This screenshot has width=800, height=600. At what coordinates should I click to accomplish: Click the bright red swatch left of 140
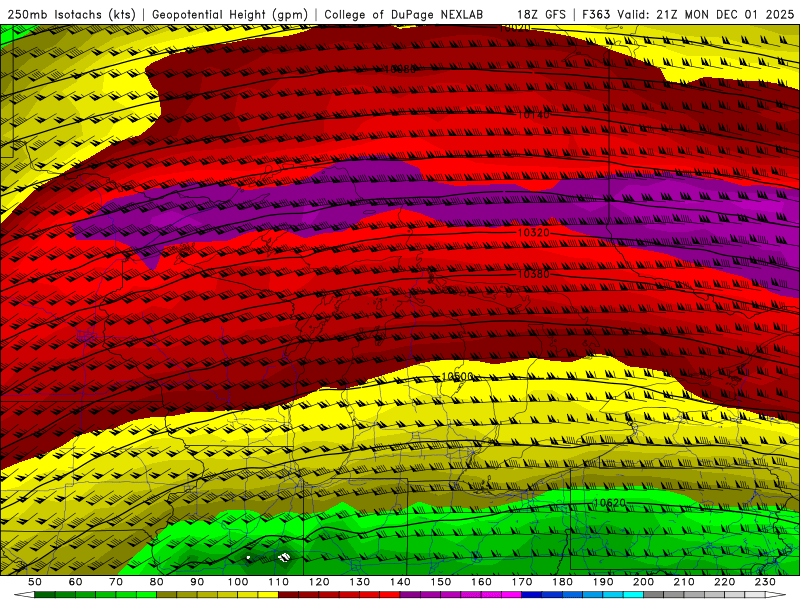390,595
